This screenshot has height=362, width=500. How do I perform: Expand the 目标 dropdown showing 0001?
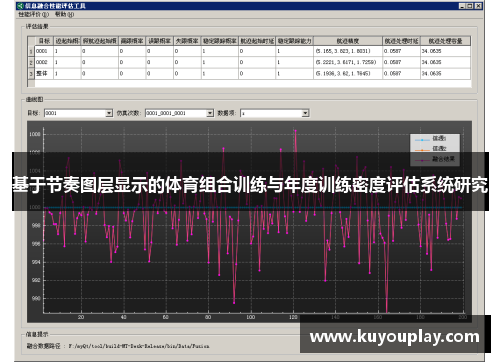click(x=109, y=113)
